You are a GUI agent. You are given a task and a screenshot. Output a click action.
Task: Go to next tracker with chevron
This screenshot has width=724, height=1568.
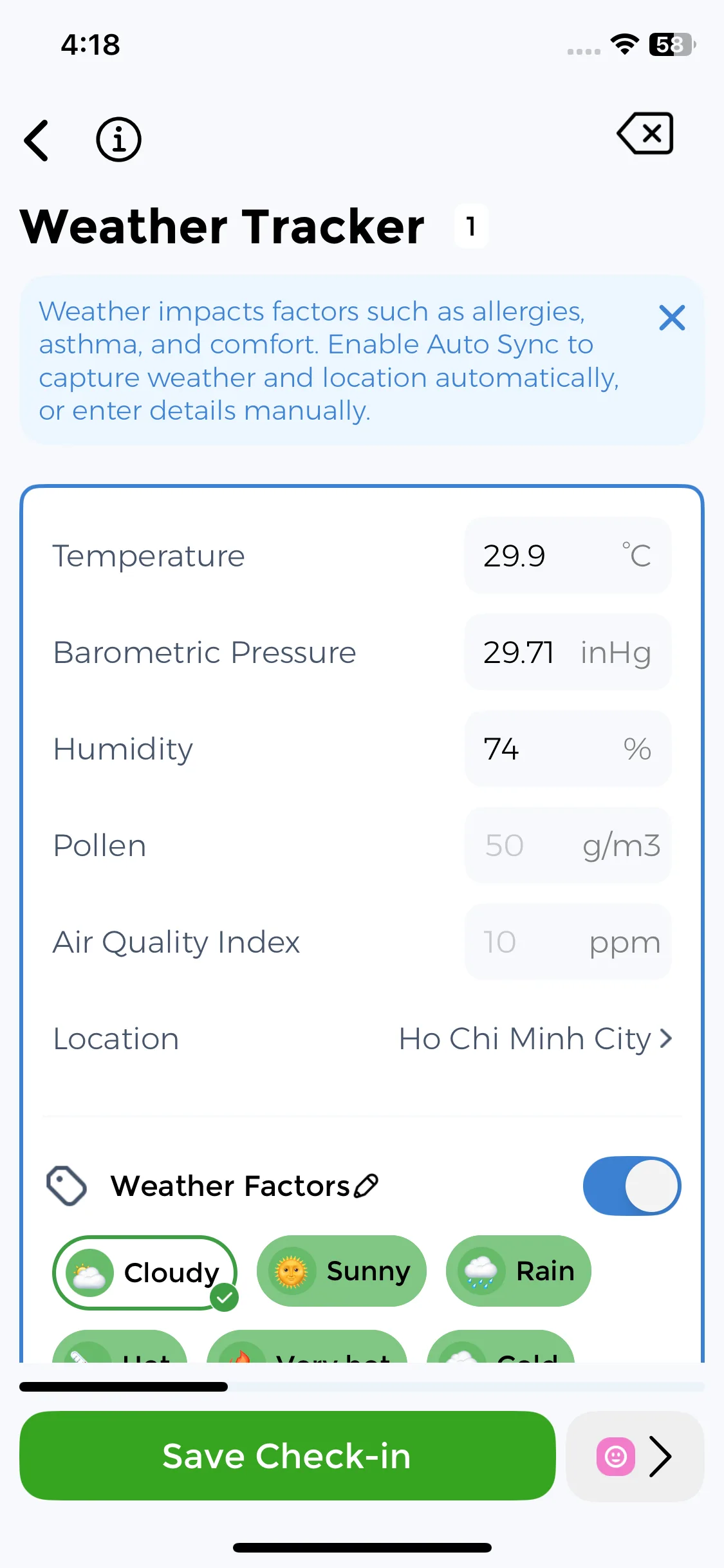(660, 1456)
